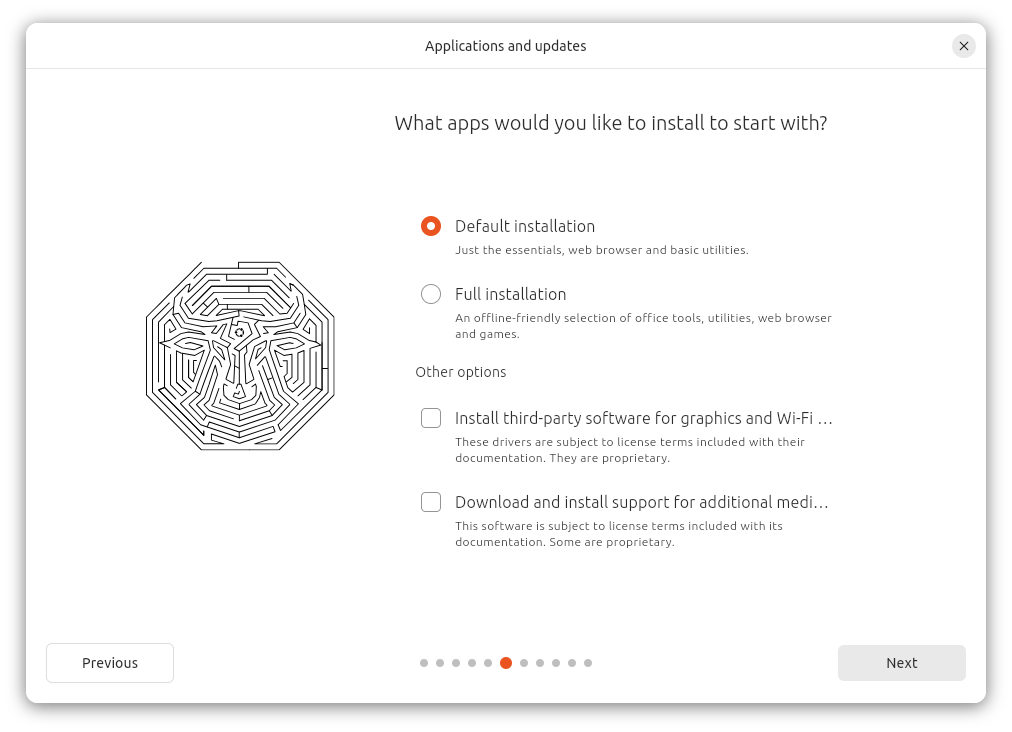Click the 'What apps would you like' heading

(610, 123)
